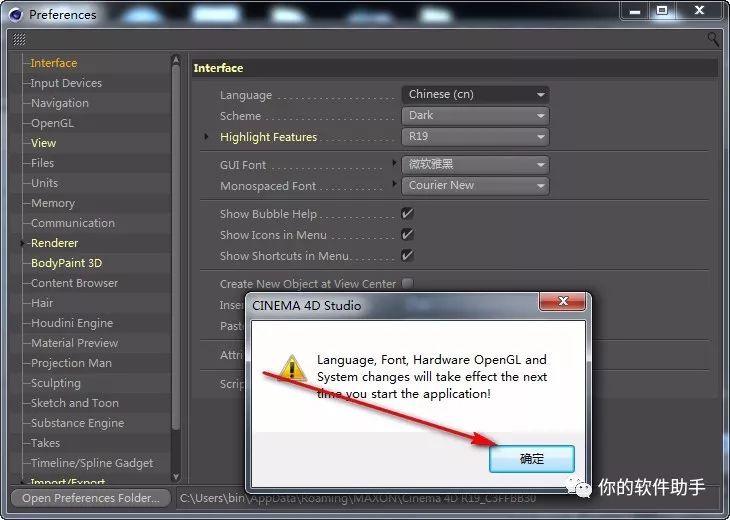Select Projection Man category

pyautogui.click(x=71, y=363)
